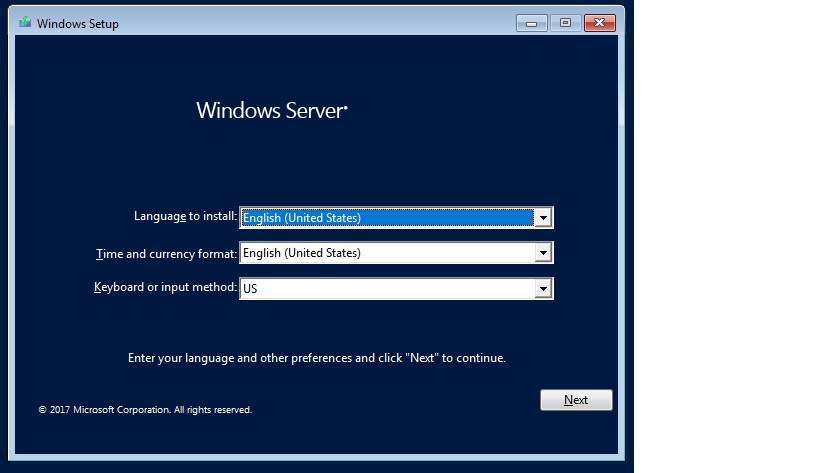Expand the Time and currency format arrow
Viewport: 819px width, 473px height.
(x=543, y=253)
